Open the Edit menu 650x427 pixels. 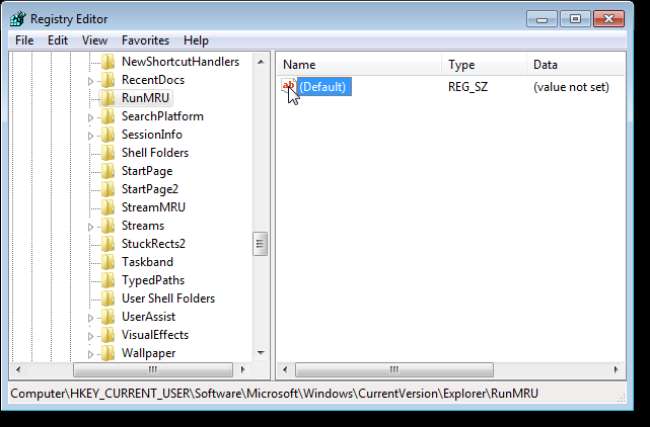[x=58, y=41]
